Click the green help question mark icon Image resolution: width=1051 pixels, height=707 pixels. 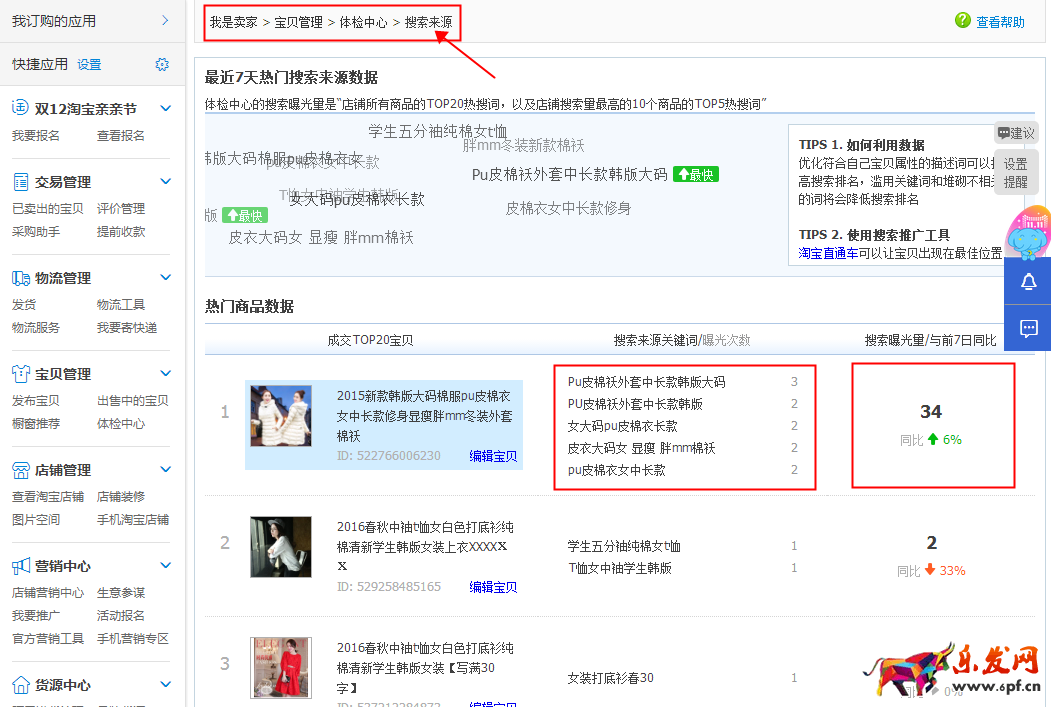tap(963, 20)
